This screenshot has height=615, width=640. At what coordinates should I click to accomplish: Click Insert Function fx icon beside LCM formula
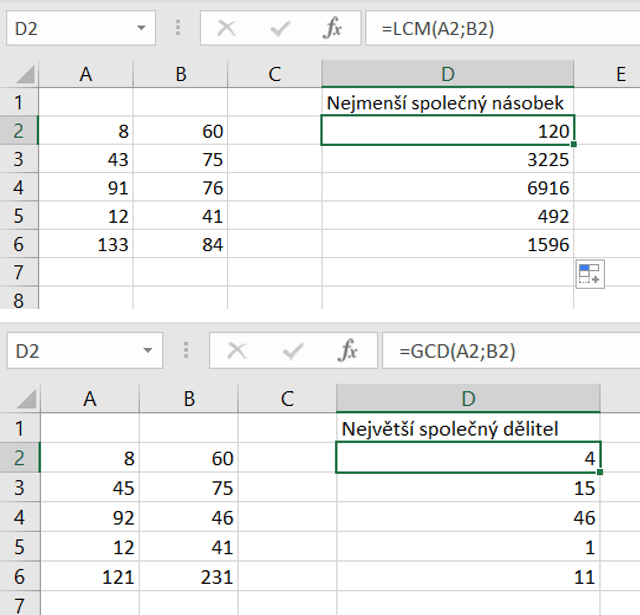[332, 29]
